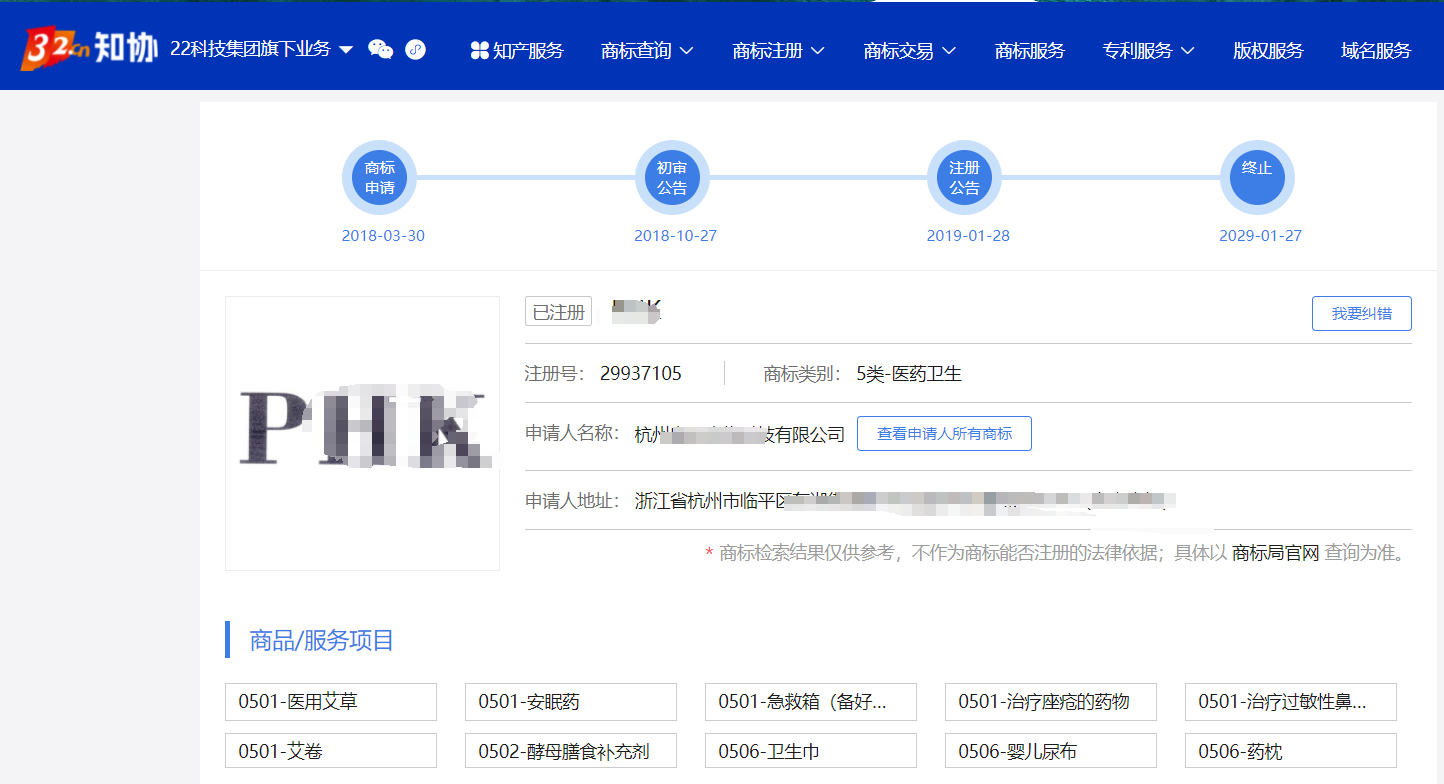The image size is (1444, 784).
Task: Click the 初审公告 timeline step circle
Action: 672,178
